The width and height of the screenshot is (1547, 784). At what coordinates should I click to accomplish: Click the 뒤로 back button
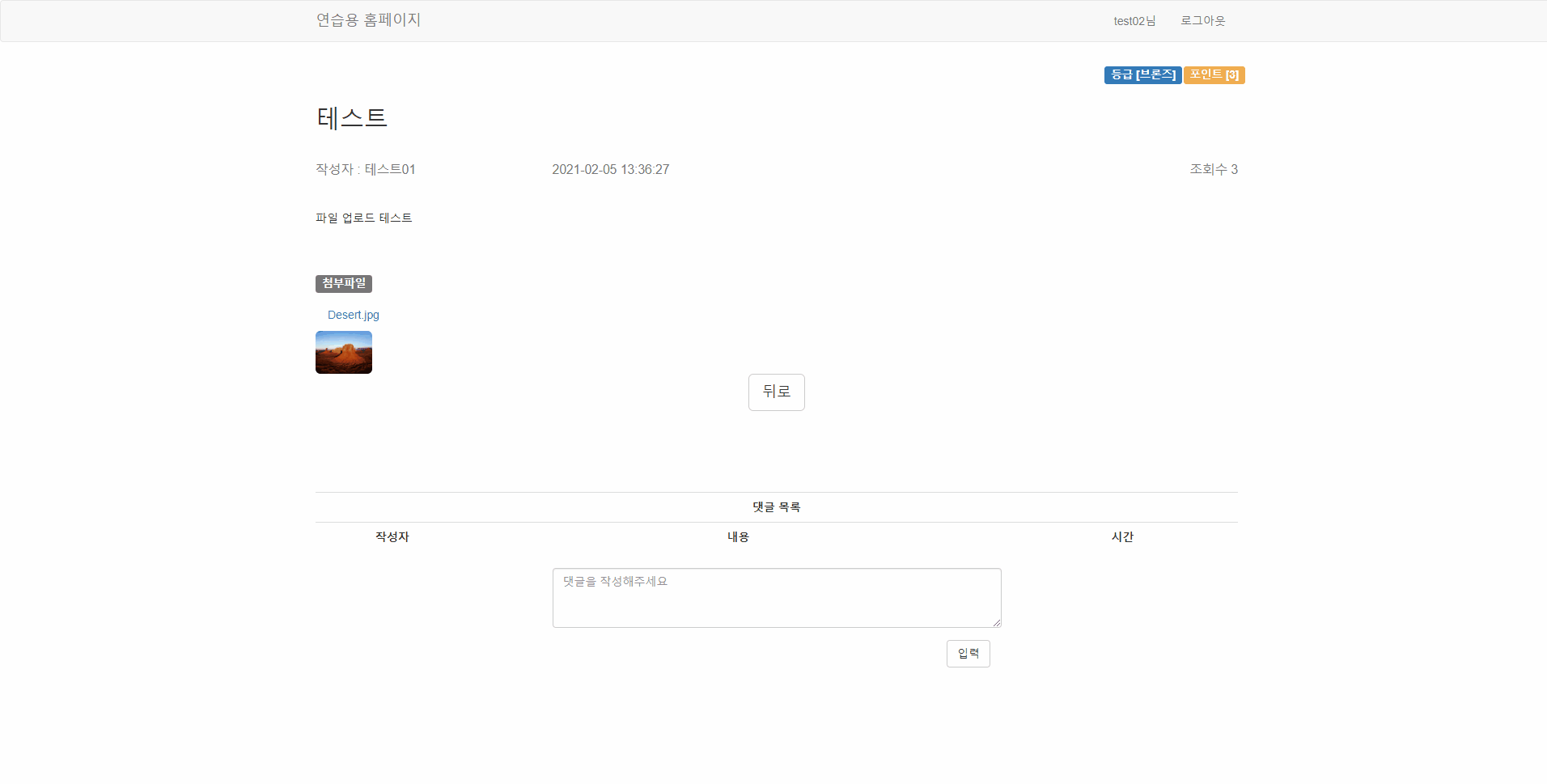[x=777, y=392]
